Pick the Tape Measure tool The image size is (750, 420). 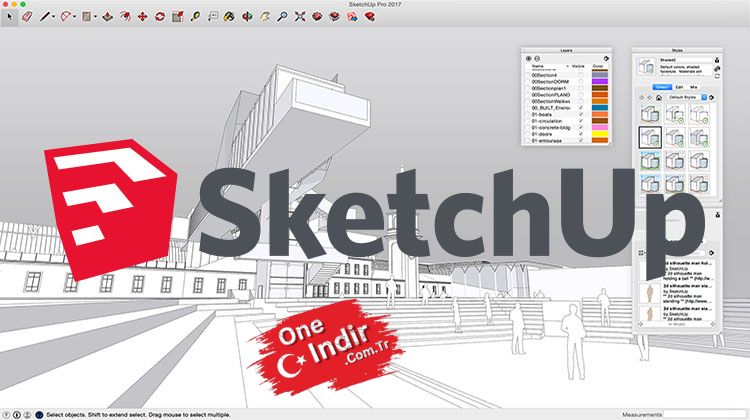click(195, 17)
